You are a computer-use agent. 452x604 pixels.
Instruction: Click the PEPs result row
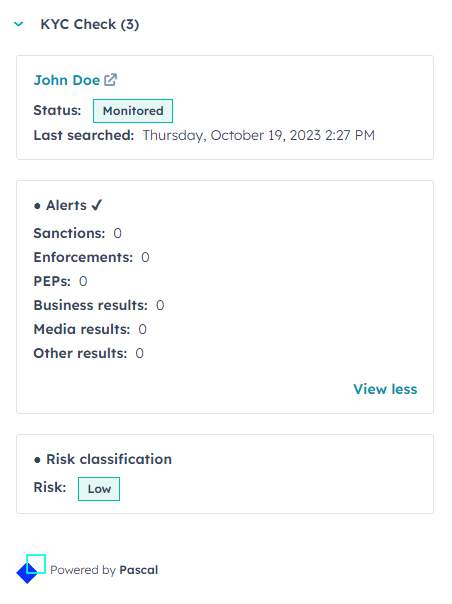(60, 282)
